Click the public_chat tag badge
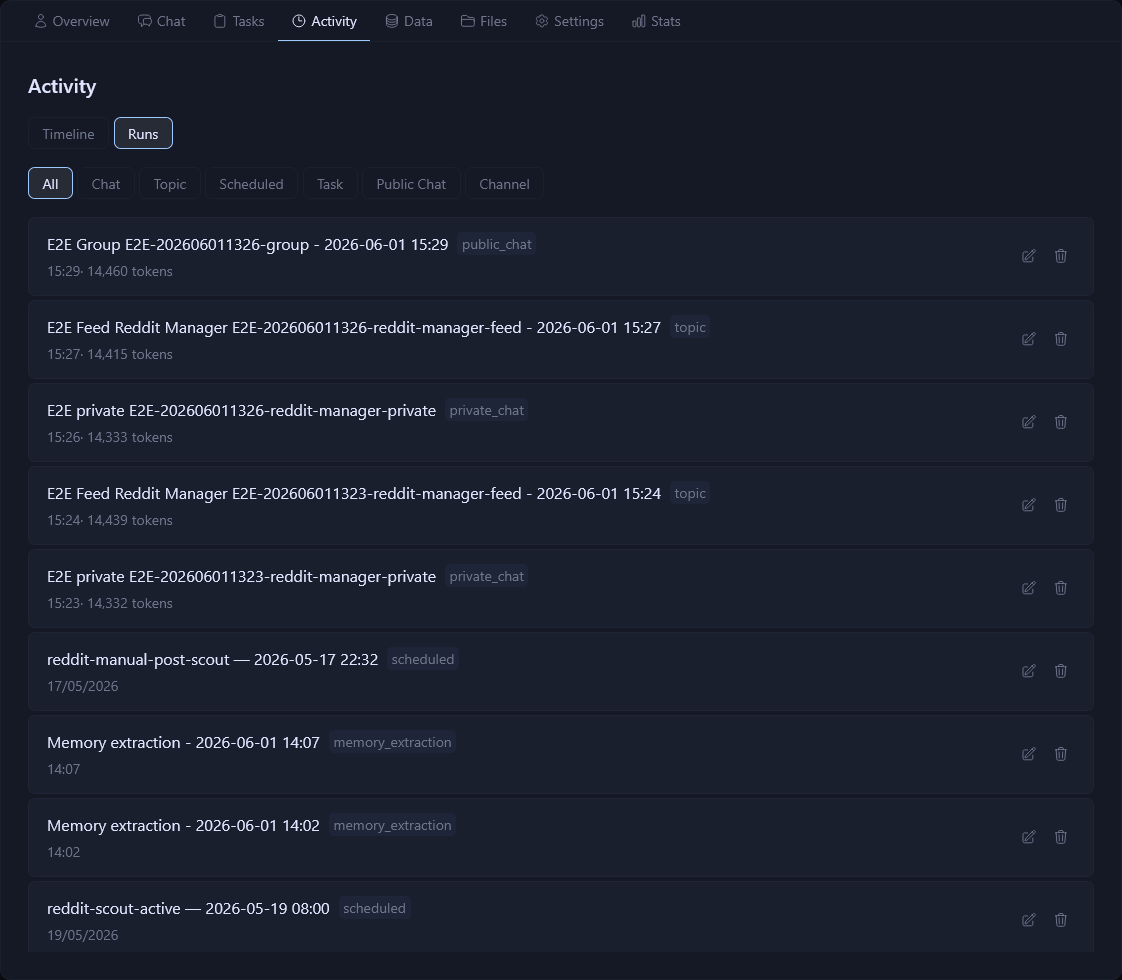The height and width of the screenshot is (980, 1122). (497, 244)
